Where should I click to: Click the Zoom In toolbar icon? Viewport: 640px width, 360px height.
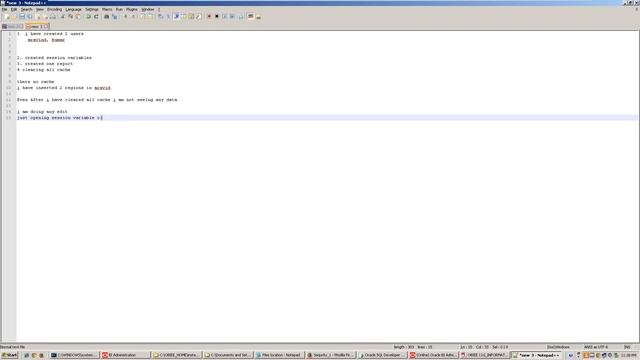[x=125, y=16]
